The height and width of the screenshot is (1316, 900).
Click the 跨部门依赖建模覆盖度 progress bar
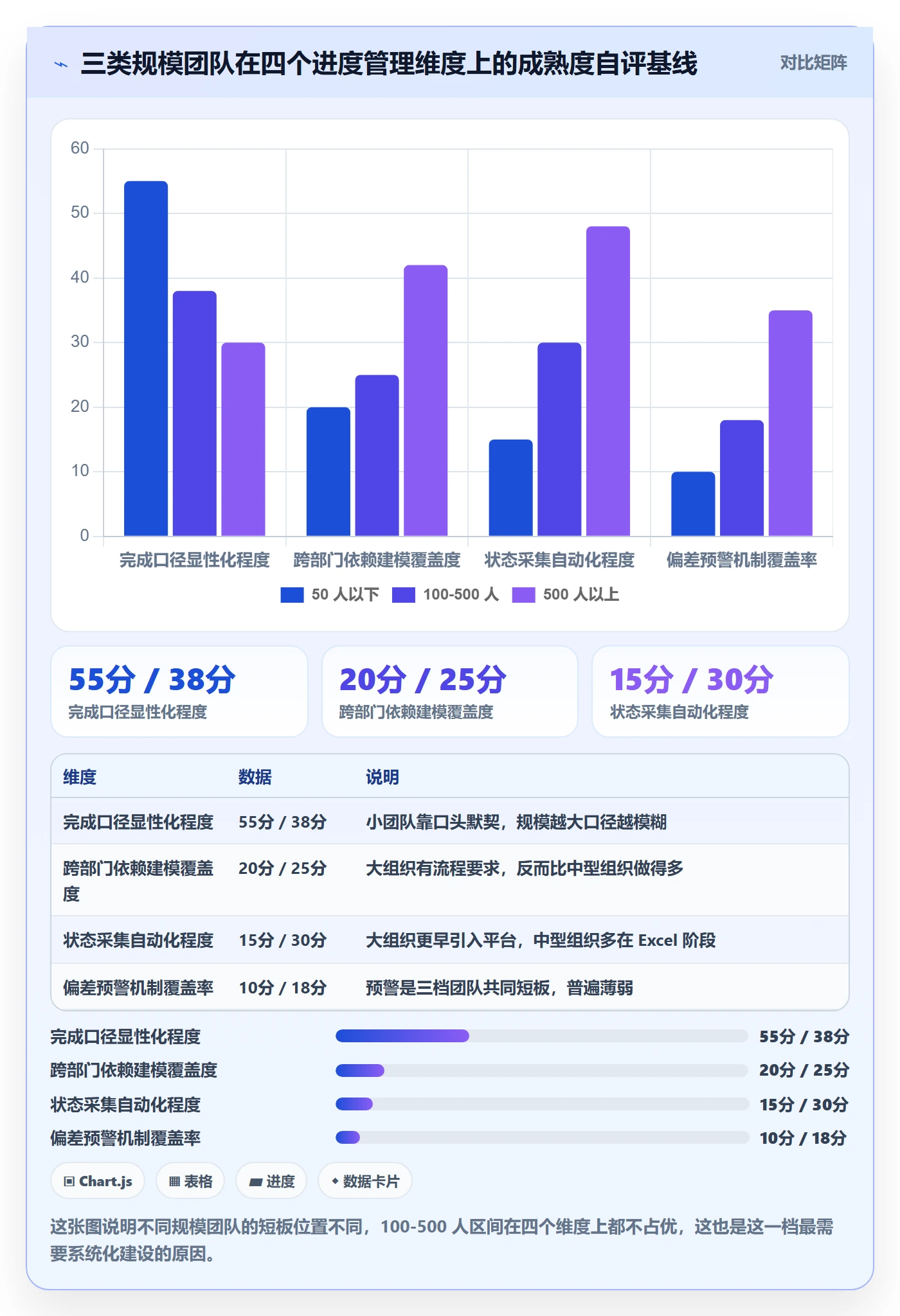click(x=541, y=1071)
